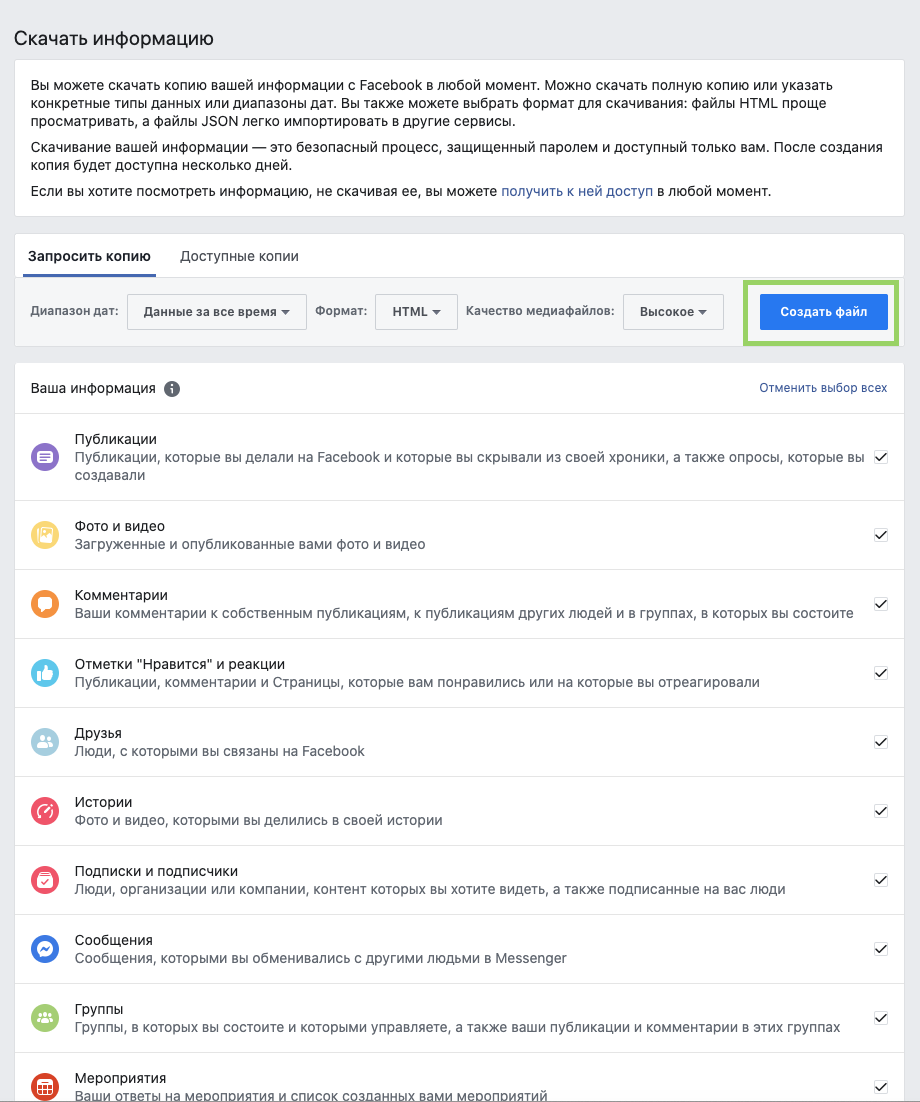
Task: Uncheck the Сообщения checkbox
Action: [x=881, y=949]
